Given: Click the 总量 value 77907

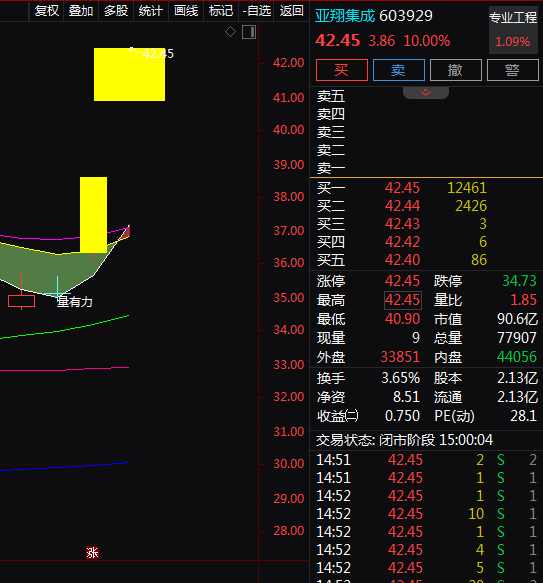Looking at the screenshot, I should click(517, 338).
